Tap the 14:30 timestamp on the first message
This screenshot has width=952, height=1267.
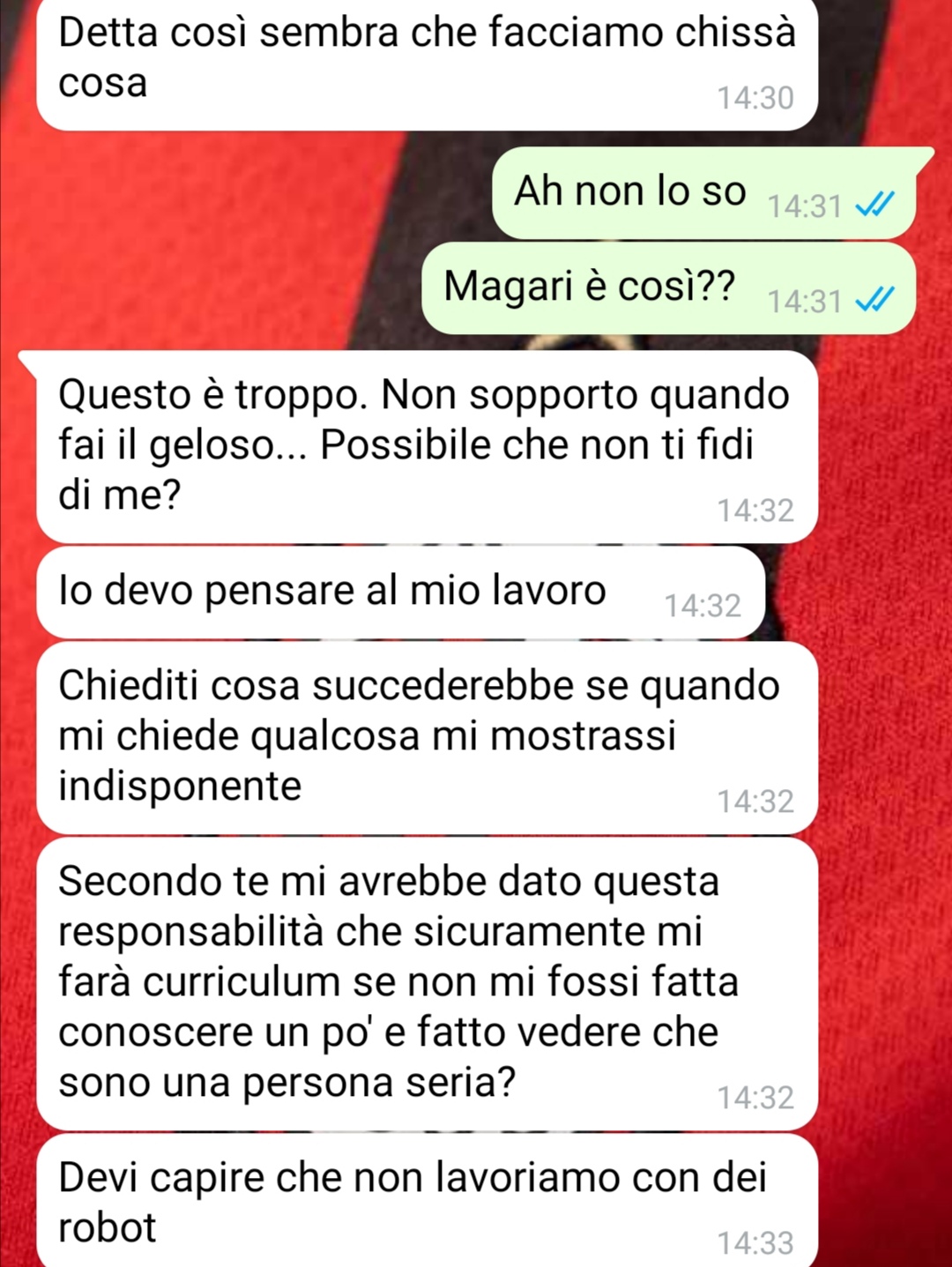coord(755,98)
